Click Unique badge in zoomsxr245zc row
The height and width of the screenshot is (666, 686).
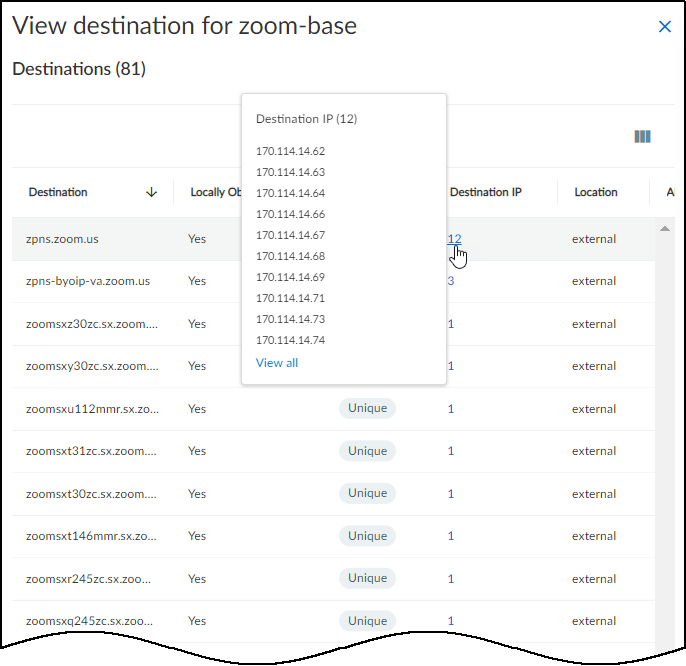point(367,578)
